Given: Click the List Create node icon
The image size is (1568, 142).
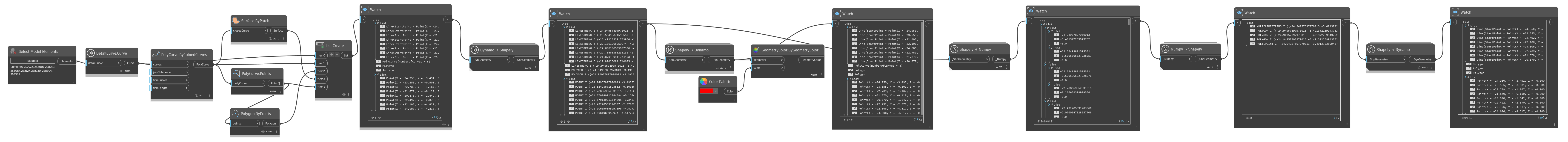Looking at the screenshot, I should (321, 45).
